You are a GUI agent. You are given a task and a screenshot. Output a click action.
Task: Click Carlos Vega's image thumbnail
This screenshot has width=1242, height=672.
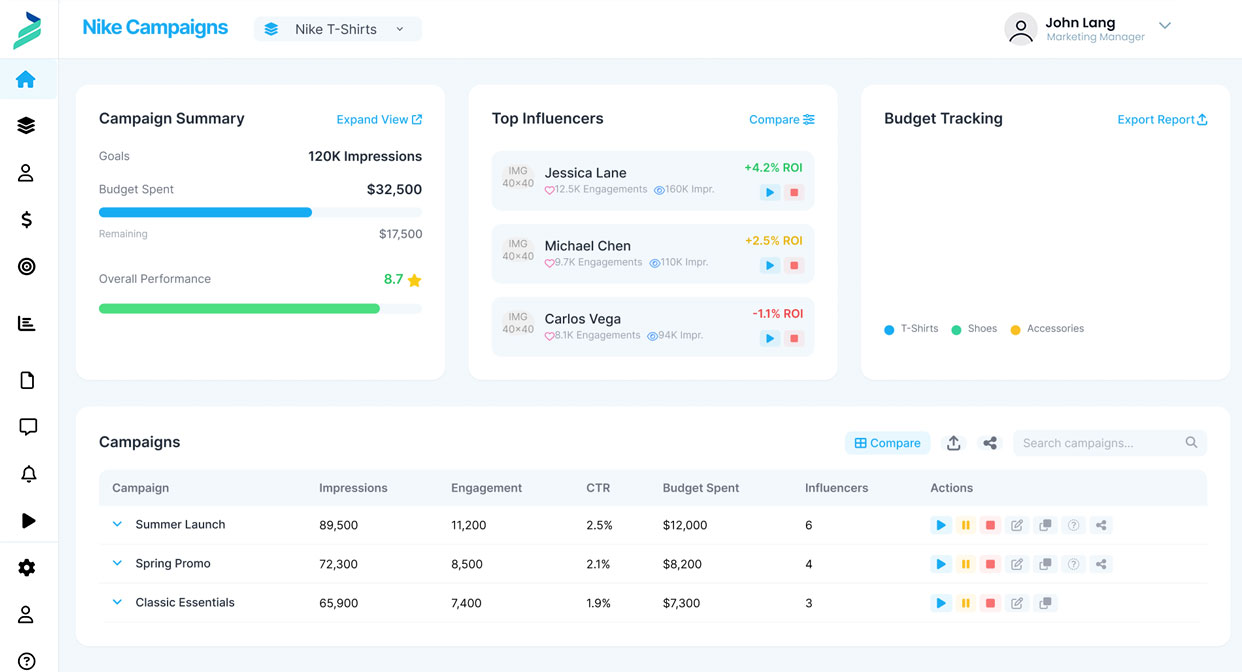518,323
